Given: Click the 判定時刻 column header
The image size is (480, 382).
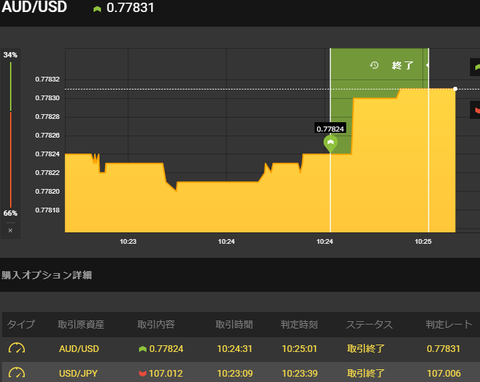Looking at the screenshot, I should [299, 324].
